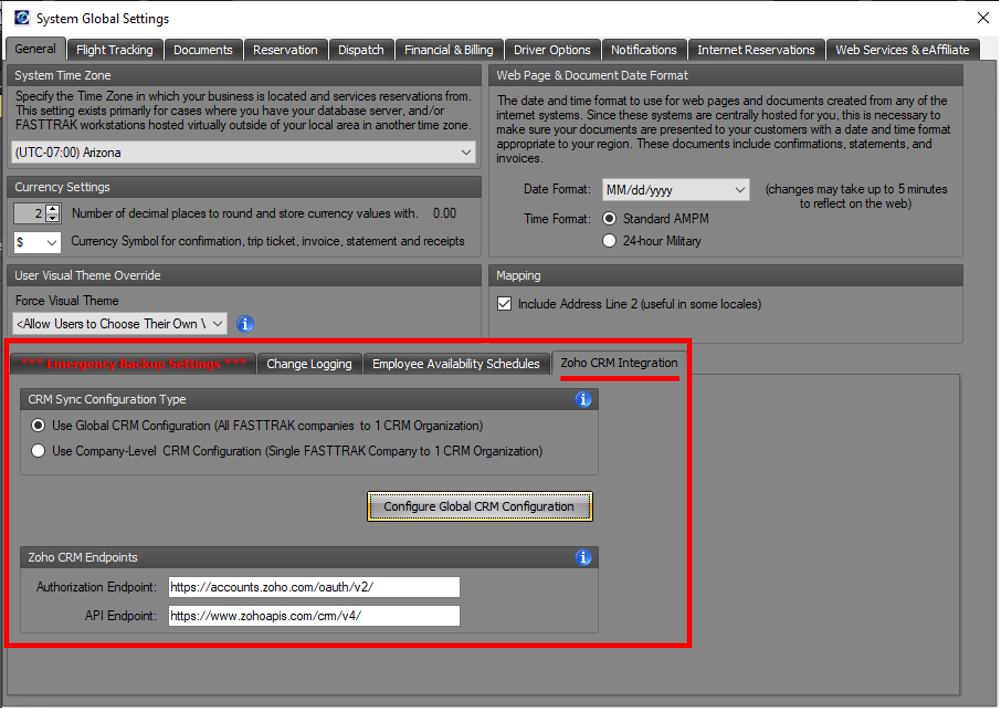This screenshot has width=999, height=708.
Task: Click Configure Global CRM Configuration button
Action: 479,507
